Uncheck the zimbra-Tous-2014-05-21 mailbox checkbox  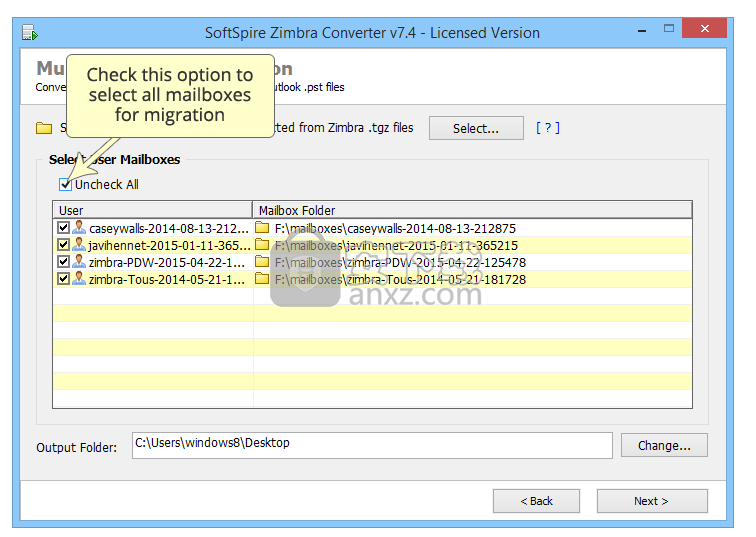point(63,279)
